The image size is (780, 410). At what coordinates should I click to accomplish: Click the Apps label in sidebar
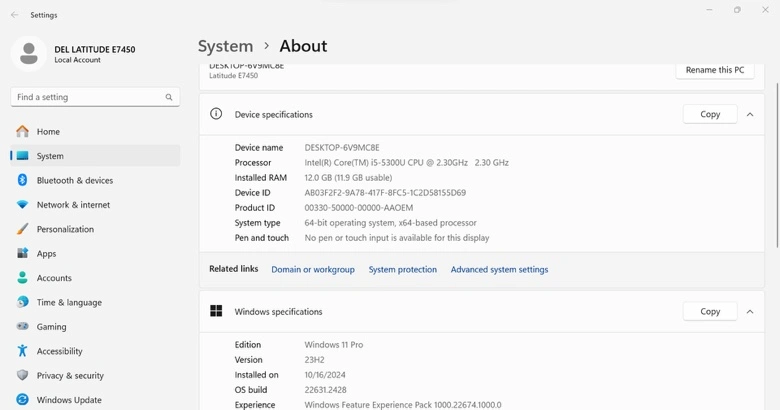[x=46, y=253]
